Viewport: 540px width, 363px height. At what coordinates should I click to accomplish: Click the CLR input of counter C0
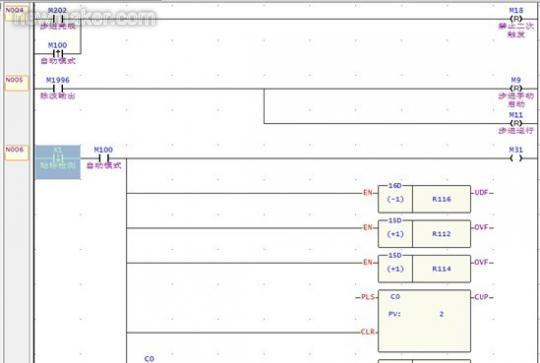[367, 332]
